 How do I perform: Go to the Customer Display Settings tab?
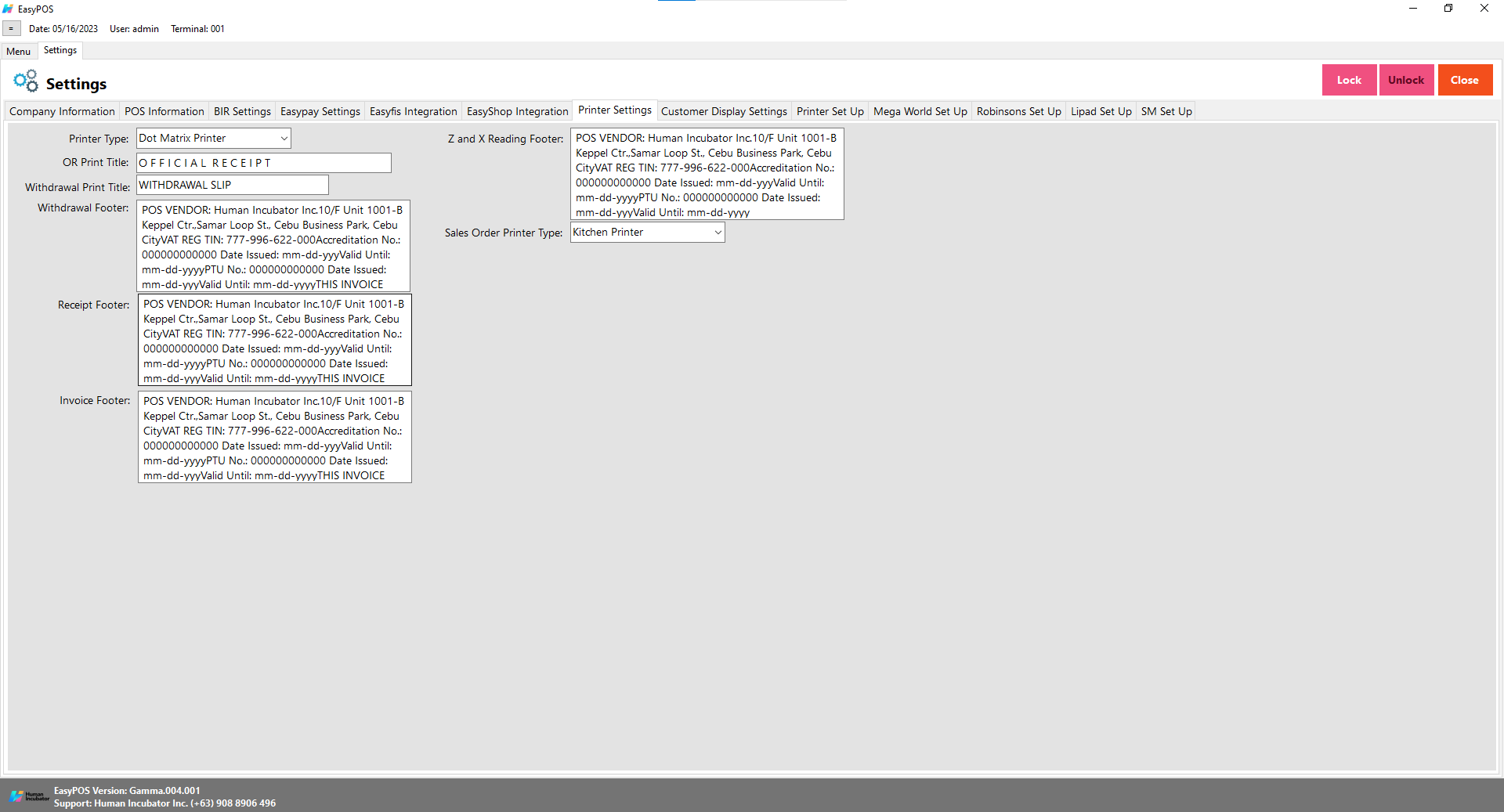[x=723, y=111]
